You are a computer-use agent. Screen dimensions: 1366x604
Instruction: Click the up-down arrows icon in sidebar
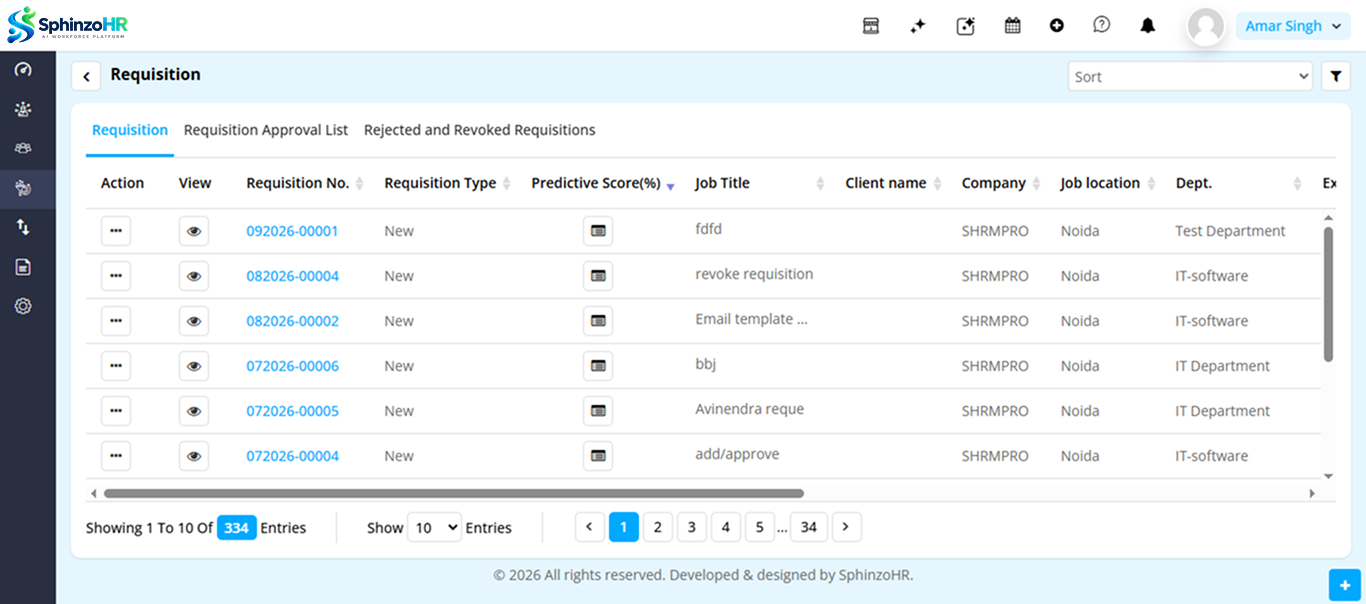point(23,227)
